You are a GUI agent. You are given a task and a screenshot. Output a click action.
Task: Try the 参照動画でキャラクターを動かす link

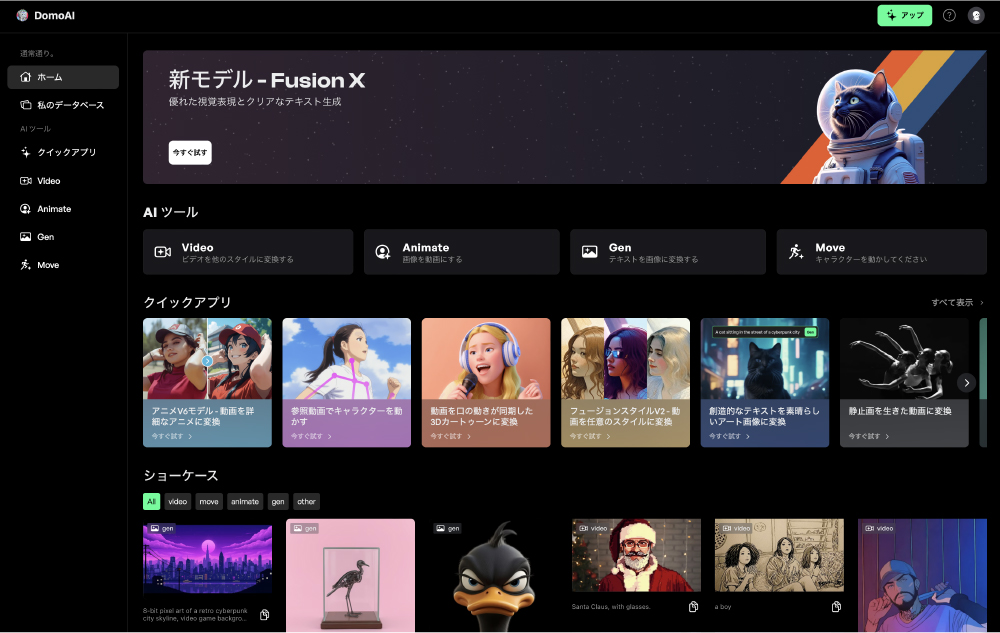click(x=311, y=437)
